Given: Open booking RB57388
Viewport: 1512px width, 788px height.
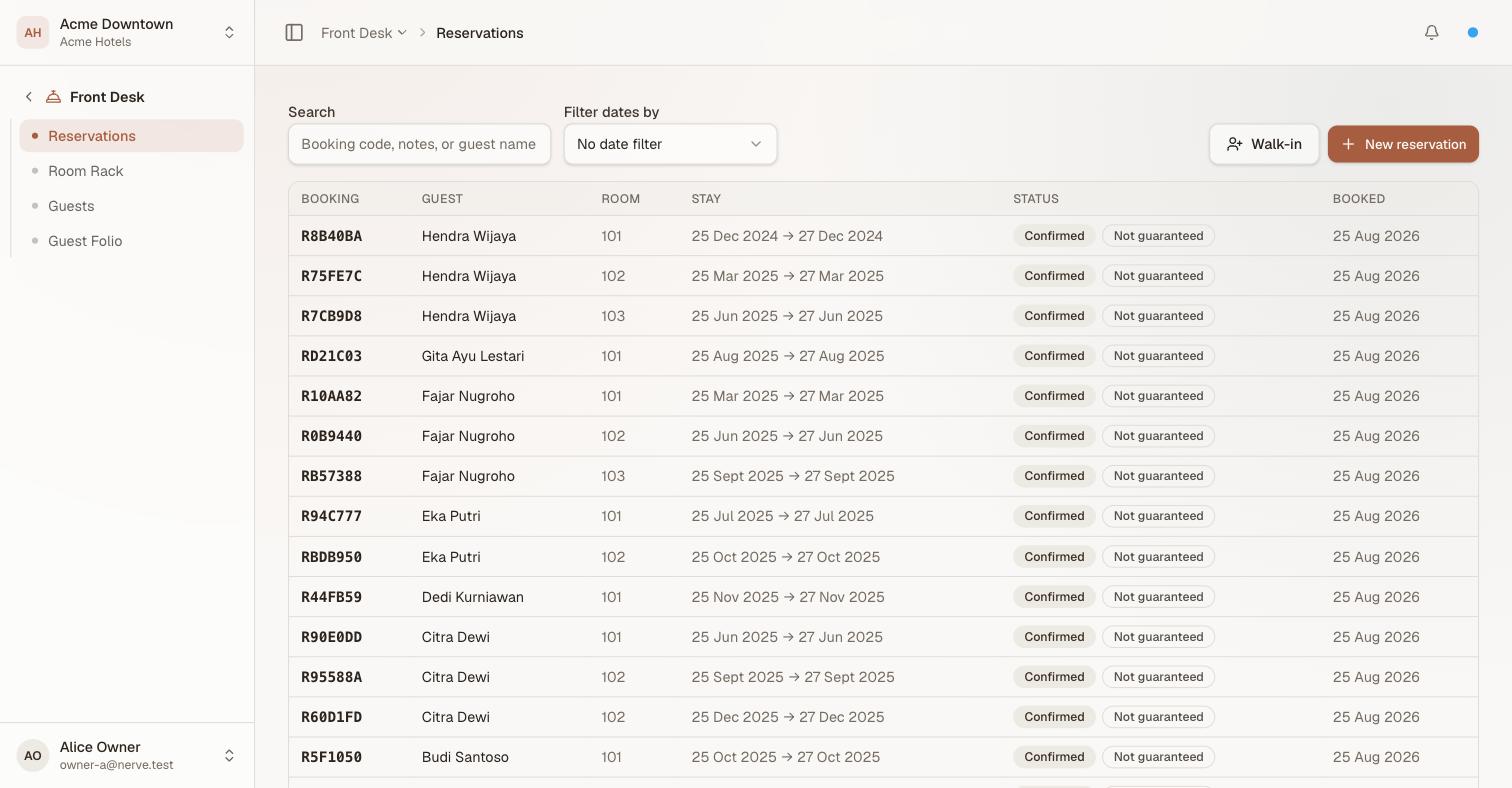Looking at the screenshot, I should click(x=331, y=476).
